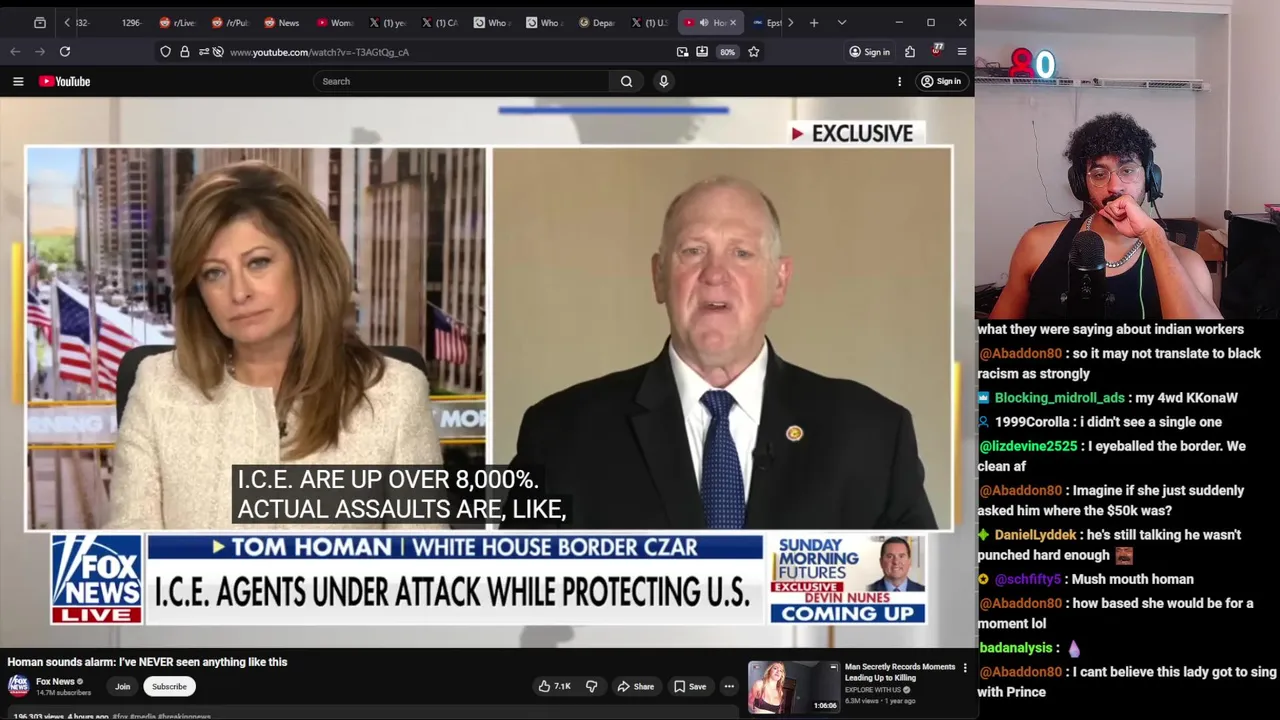The image size is (1280, 720).
Task: Close the active YouTube video tab
Action: pos(733,22)
